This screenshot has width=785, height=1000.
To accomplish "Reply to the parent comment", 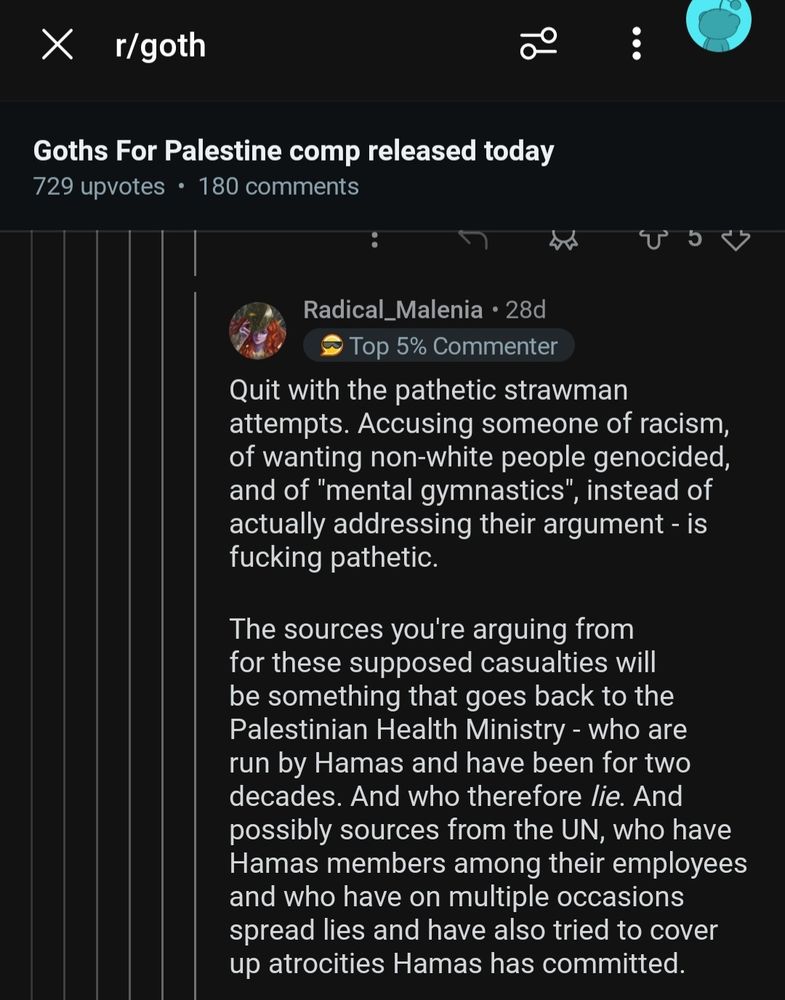I will pyautogui.click(x=472, y=240).
